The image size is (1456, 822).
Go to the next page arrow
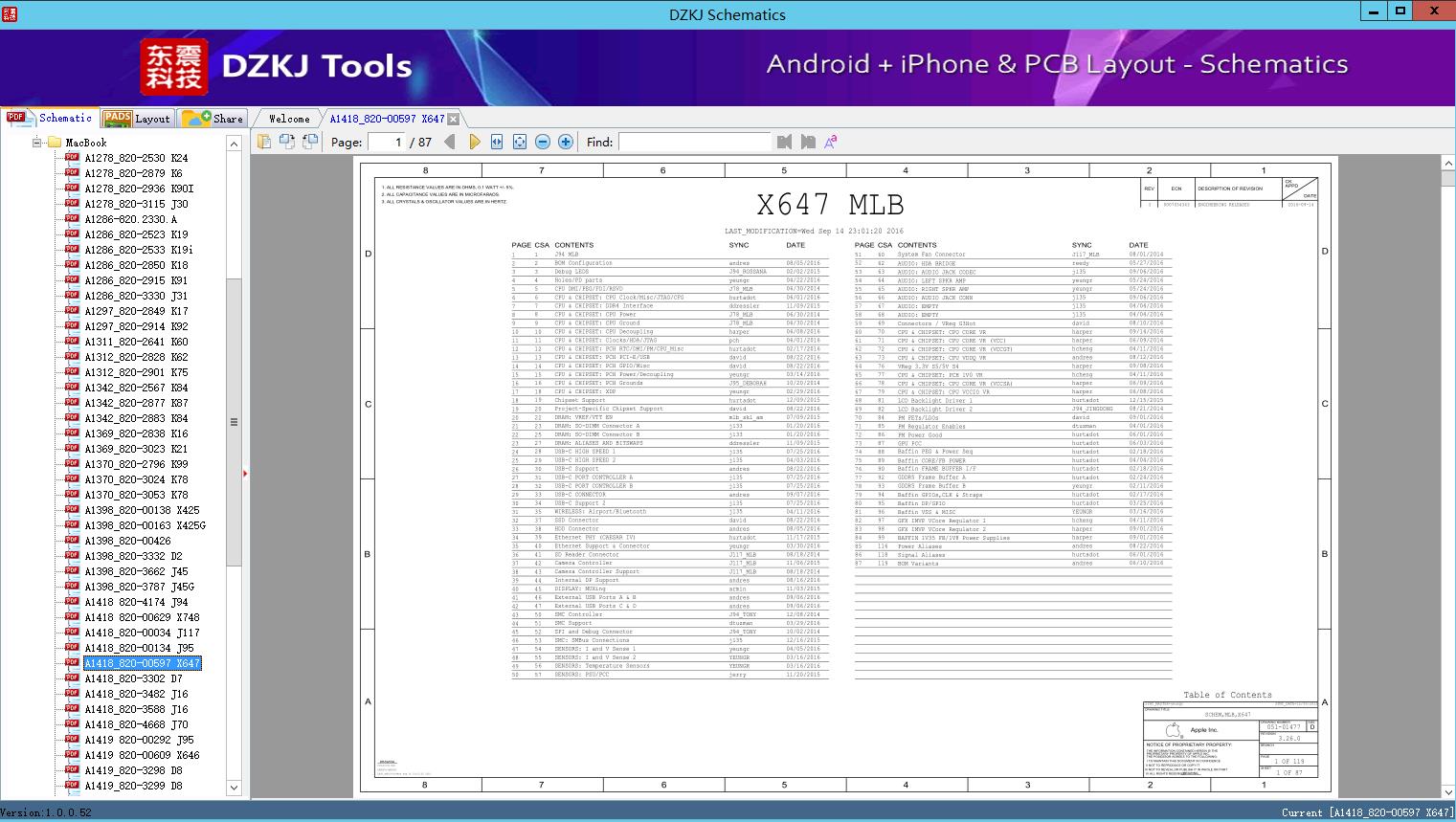click(474, 142)
